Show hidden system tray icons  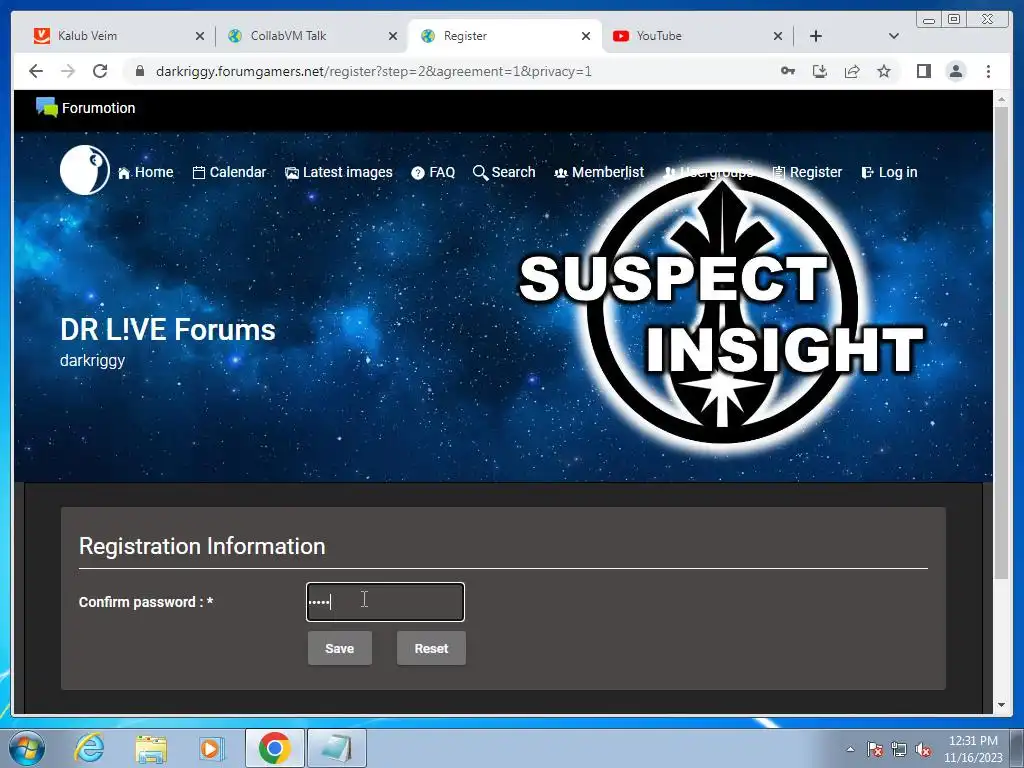(850, 749)
